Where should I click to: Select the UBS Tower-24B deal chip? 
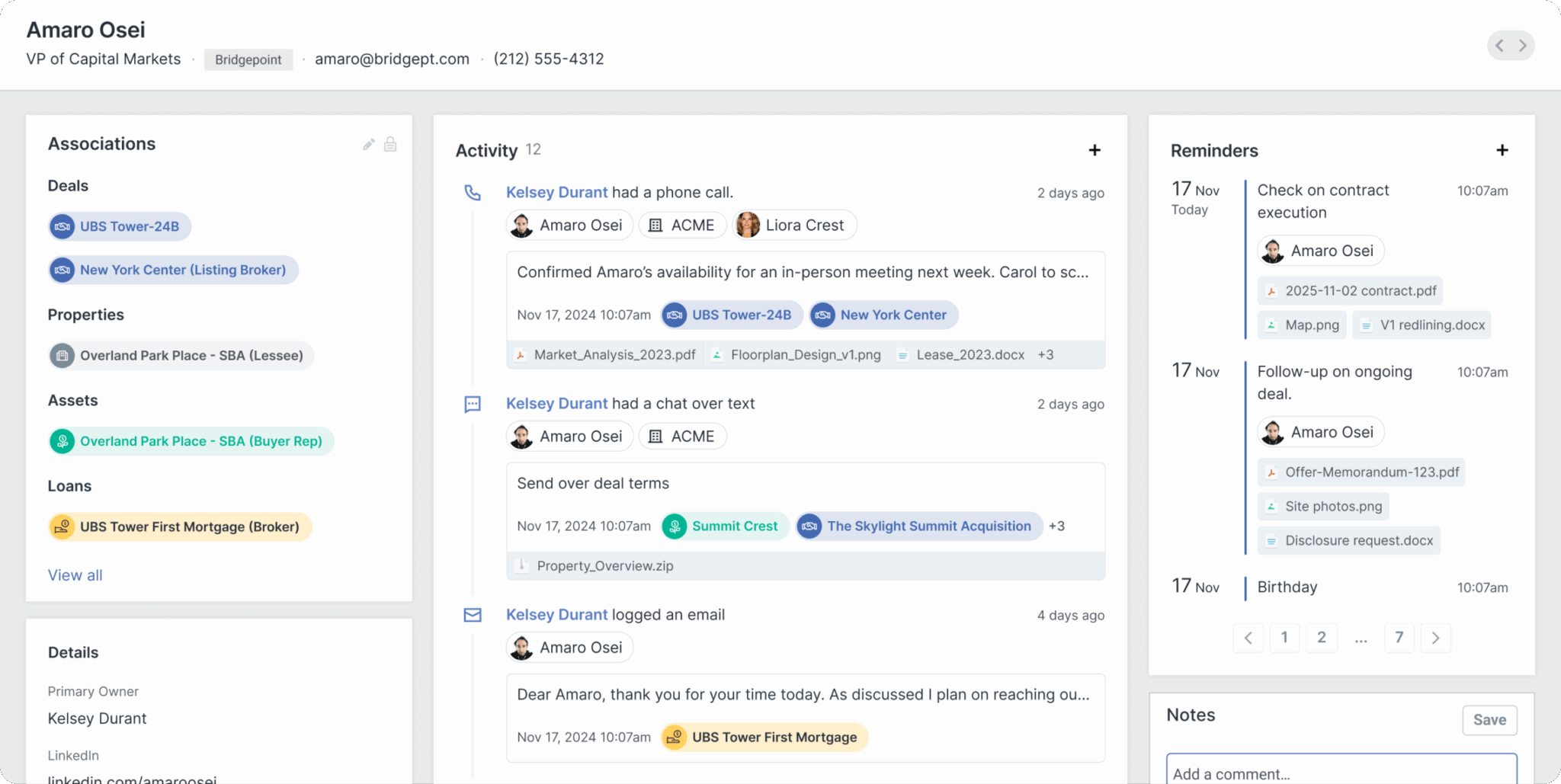point(119,226)
